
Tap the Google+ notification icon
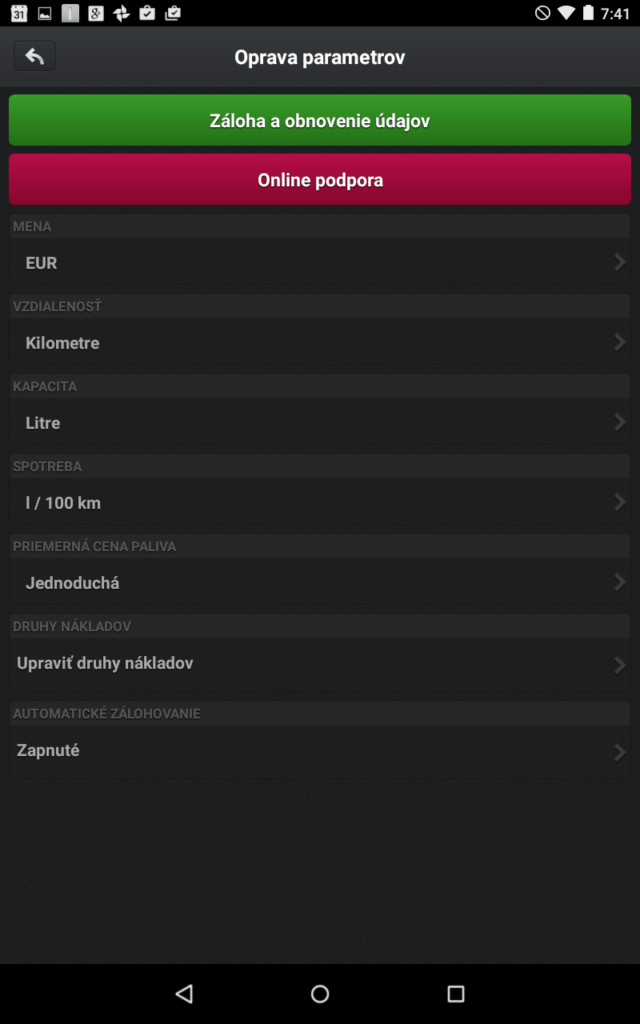tap(95, 13)
